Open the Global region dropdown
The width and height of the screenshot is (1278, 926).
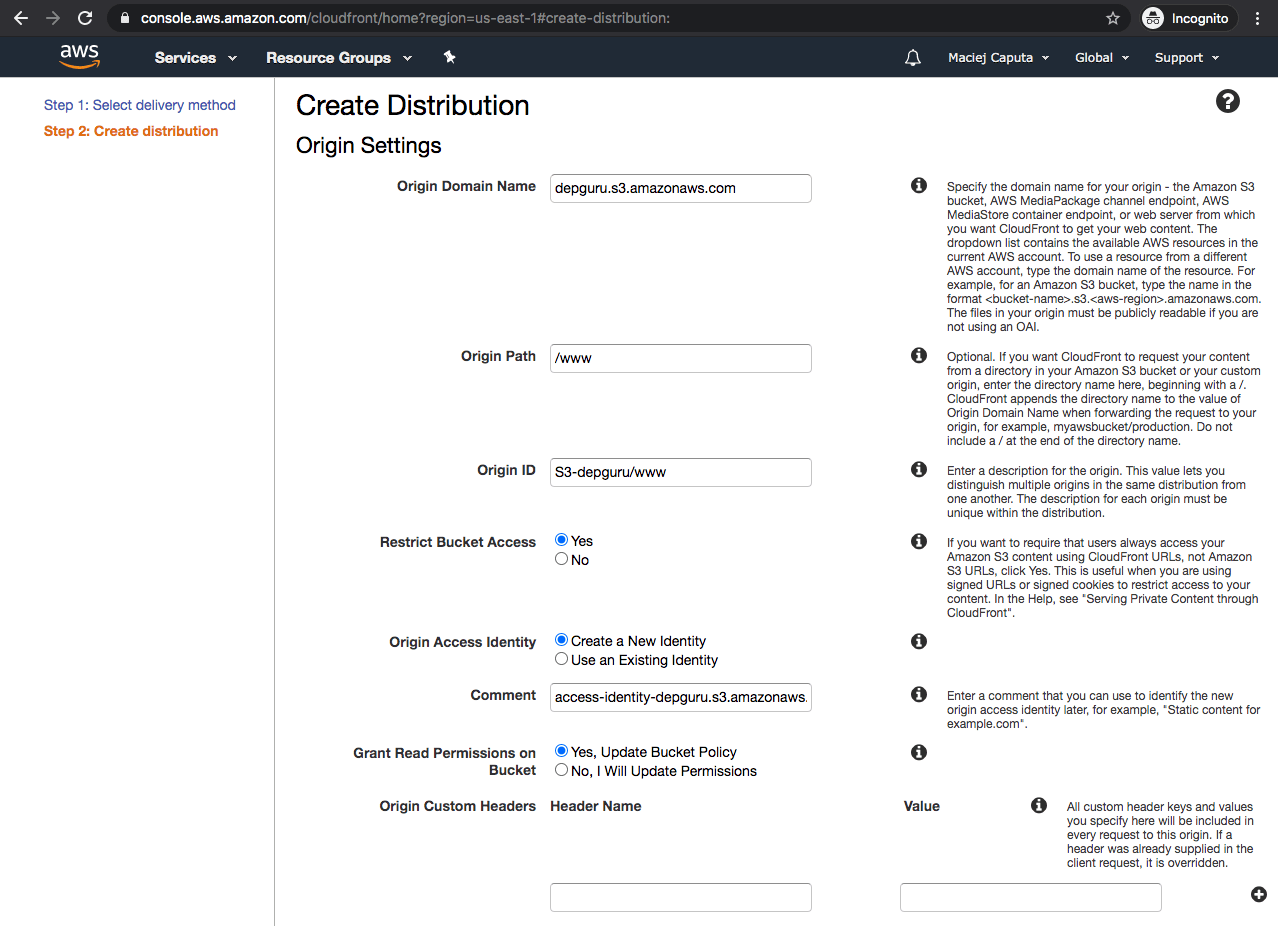[1101, 58]
